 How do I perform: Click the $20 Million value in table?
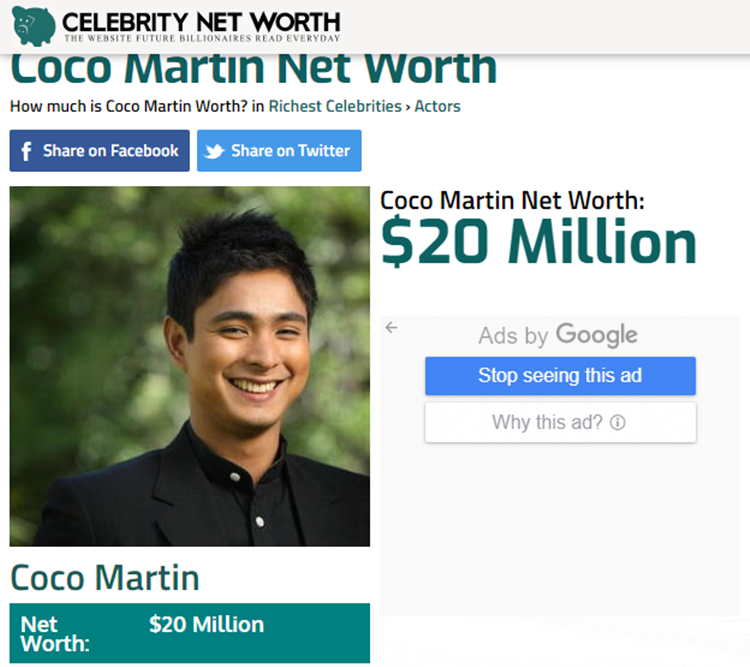click(207, 624)
